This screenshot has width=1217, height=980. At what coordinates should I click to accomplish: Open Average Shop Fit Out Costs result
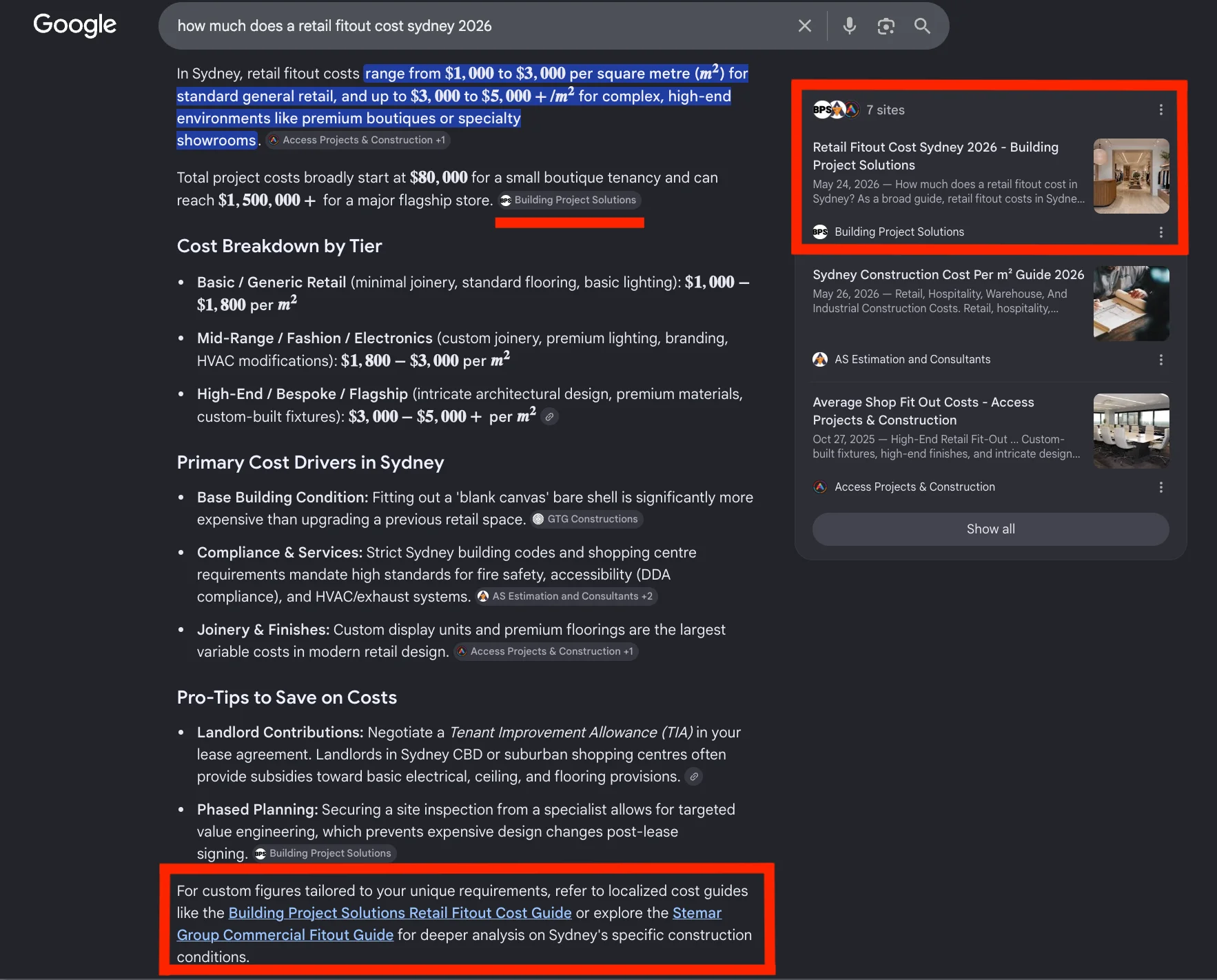pyautogui.click(x=923, y=411)
